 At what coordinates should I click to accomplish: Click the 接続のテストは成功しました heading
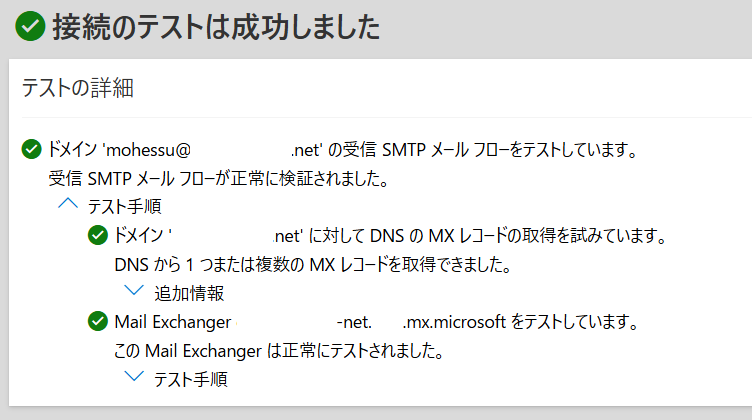(x=216, y=26)
